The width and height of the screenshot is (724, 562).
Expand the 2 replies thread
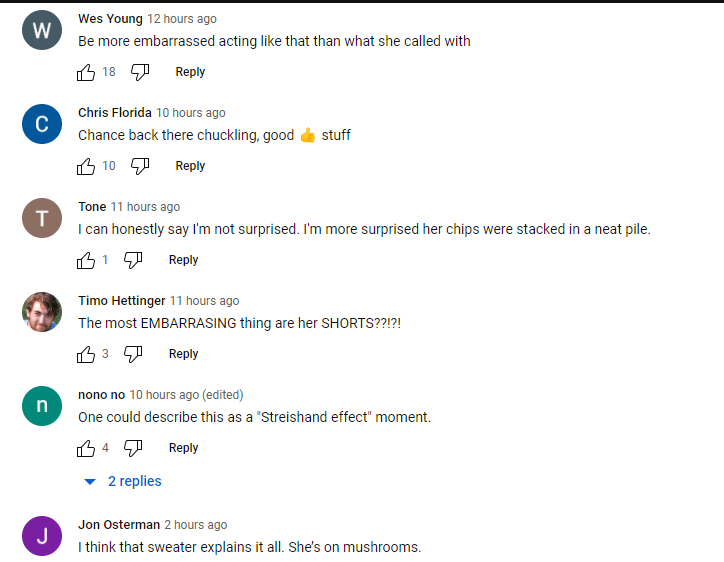click(123, 481)
